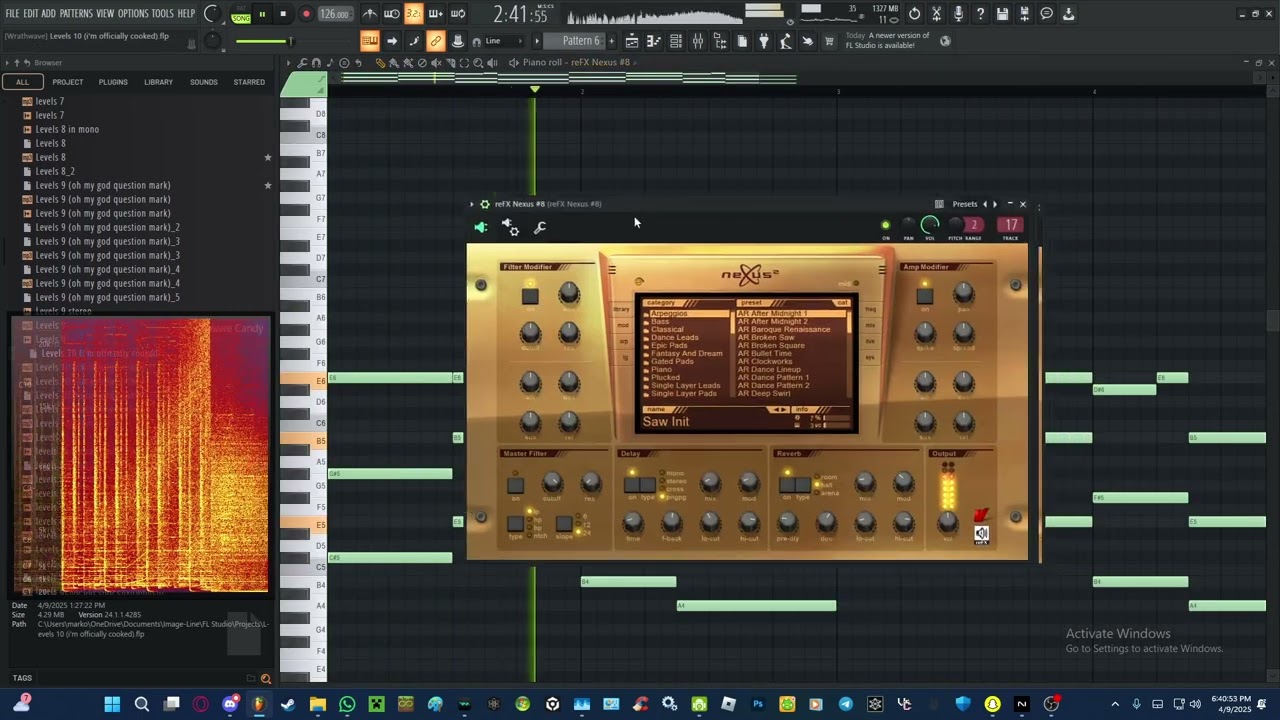Open the Line snap dropdown

point(503,41)
